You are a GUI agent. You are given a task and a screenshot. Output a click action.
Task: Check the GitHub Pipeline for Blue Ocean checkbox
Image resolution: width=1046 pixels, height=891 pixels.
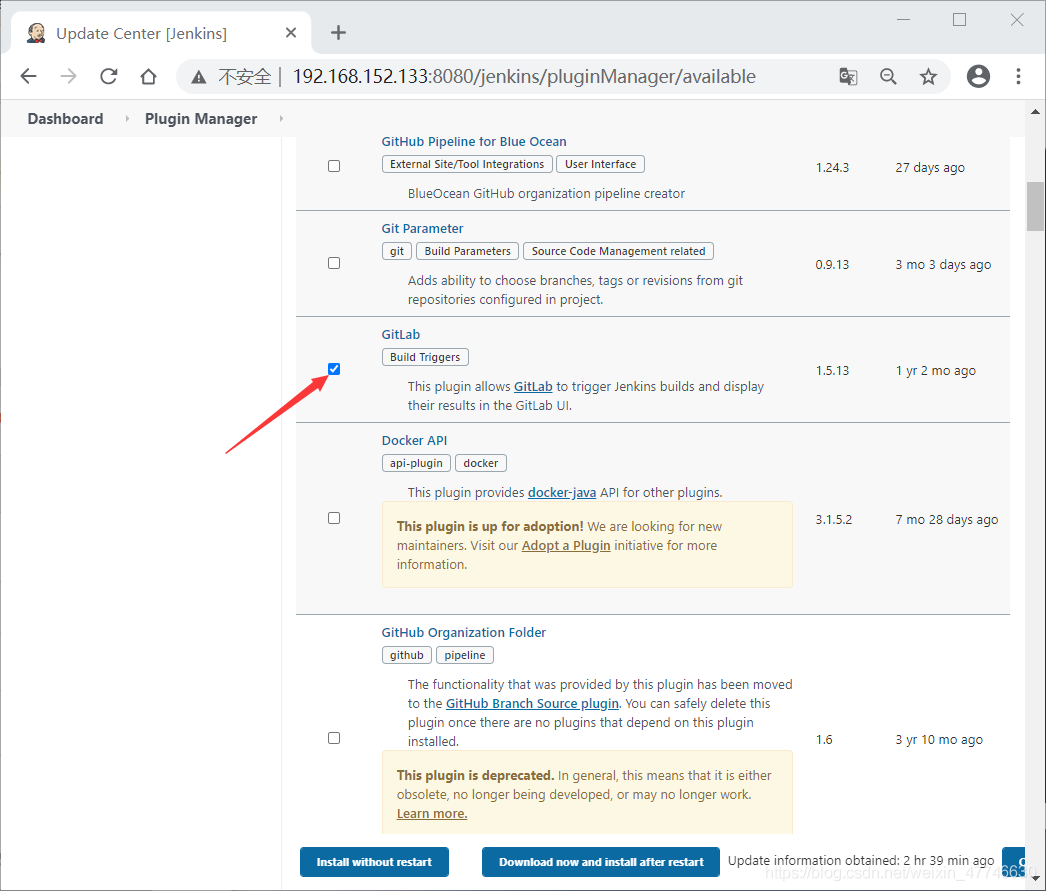point(334,166)
